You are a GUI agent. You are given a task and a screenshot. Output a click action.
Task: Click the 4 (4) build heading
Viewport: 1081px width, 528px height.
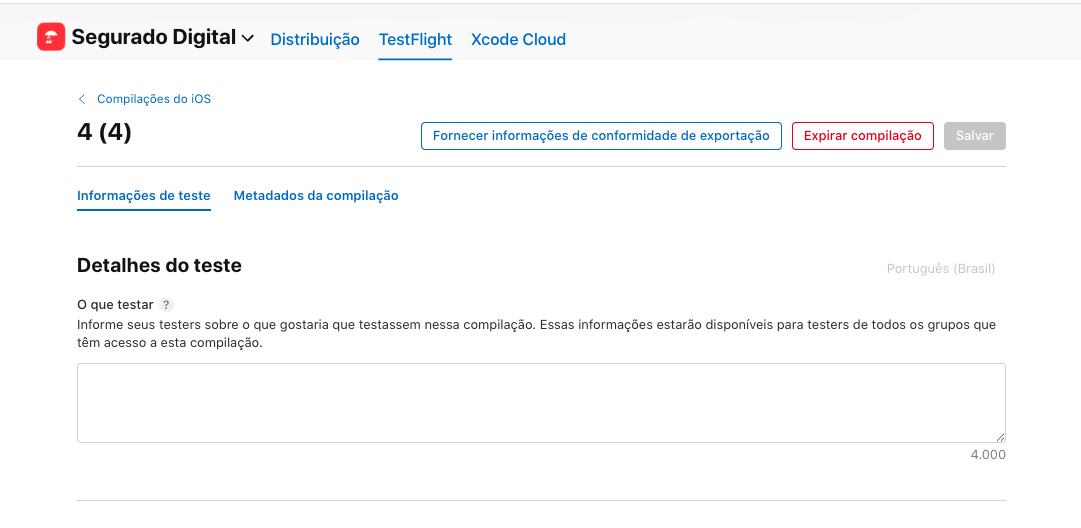[104, 132]
